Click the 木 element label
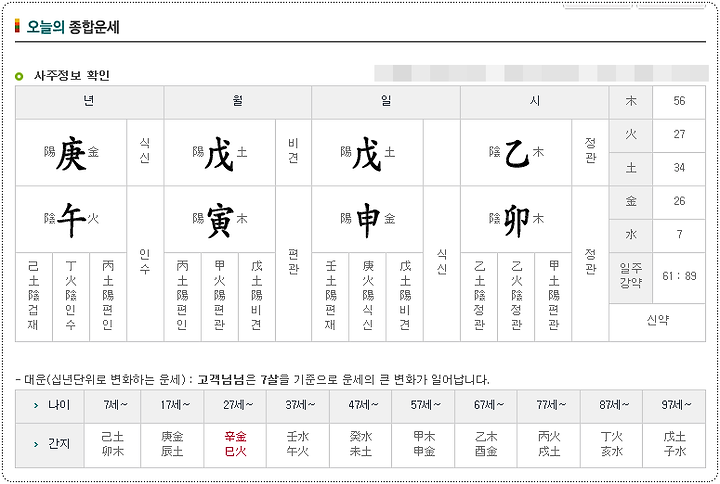 click(x=631, y=101)
